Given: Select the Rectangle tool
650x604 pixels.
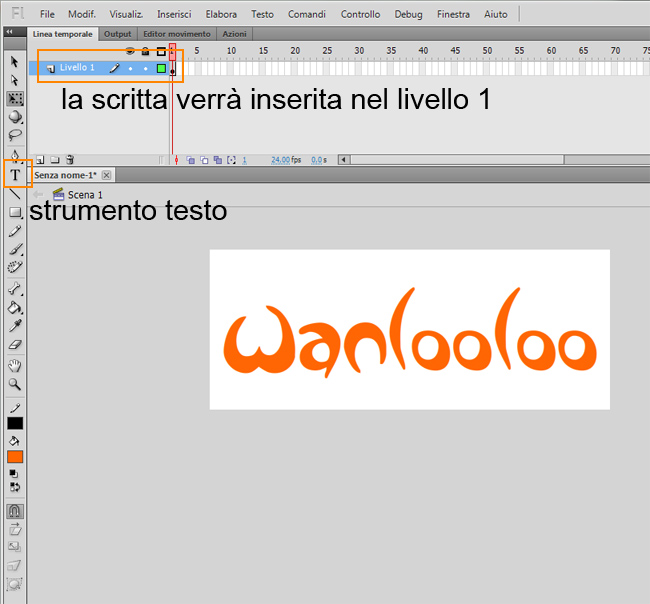Looking at the screenshot, I should pyautogui.click(x=15, y=212).
